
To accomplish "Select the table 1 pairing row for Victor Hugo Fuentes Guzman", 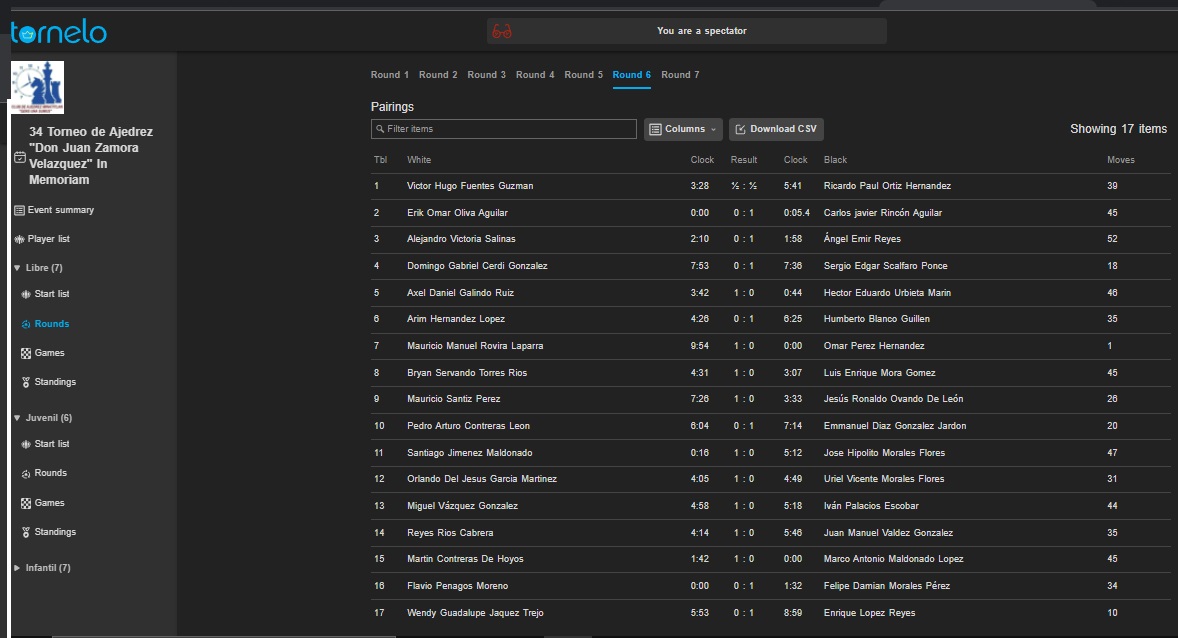I will (470, 186).
